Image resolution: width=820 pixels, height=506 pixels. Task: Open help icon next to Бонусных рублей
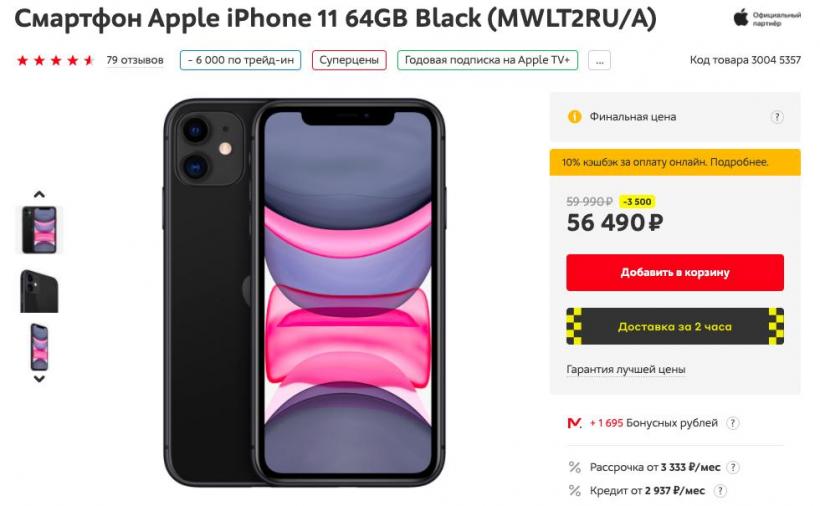click(733, 423)
